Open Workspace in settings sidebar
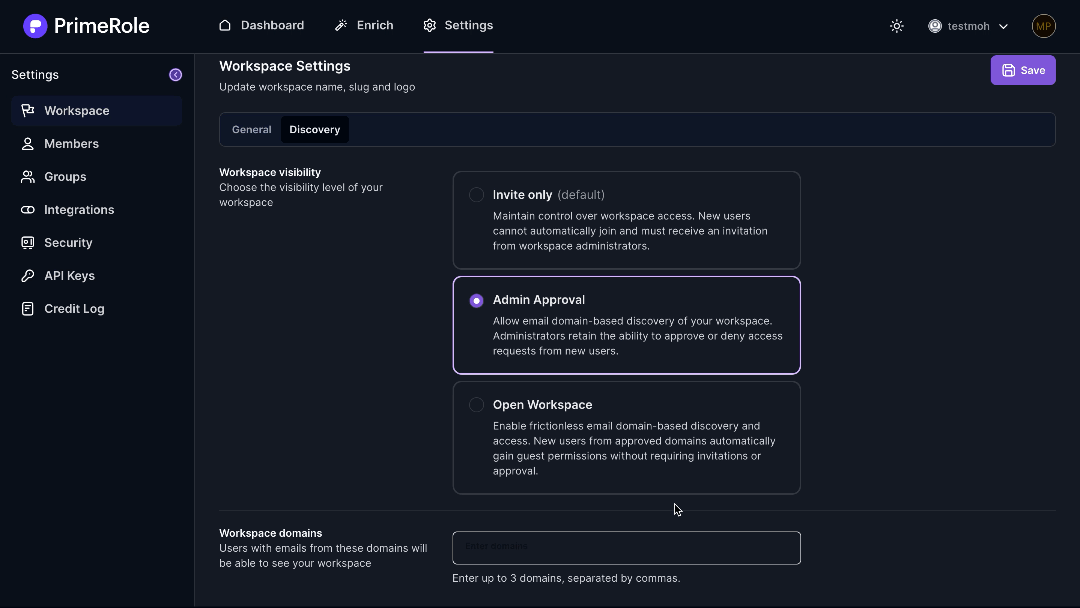1080x608 pixels. coord(96,111)
